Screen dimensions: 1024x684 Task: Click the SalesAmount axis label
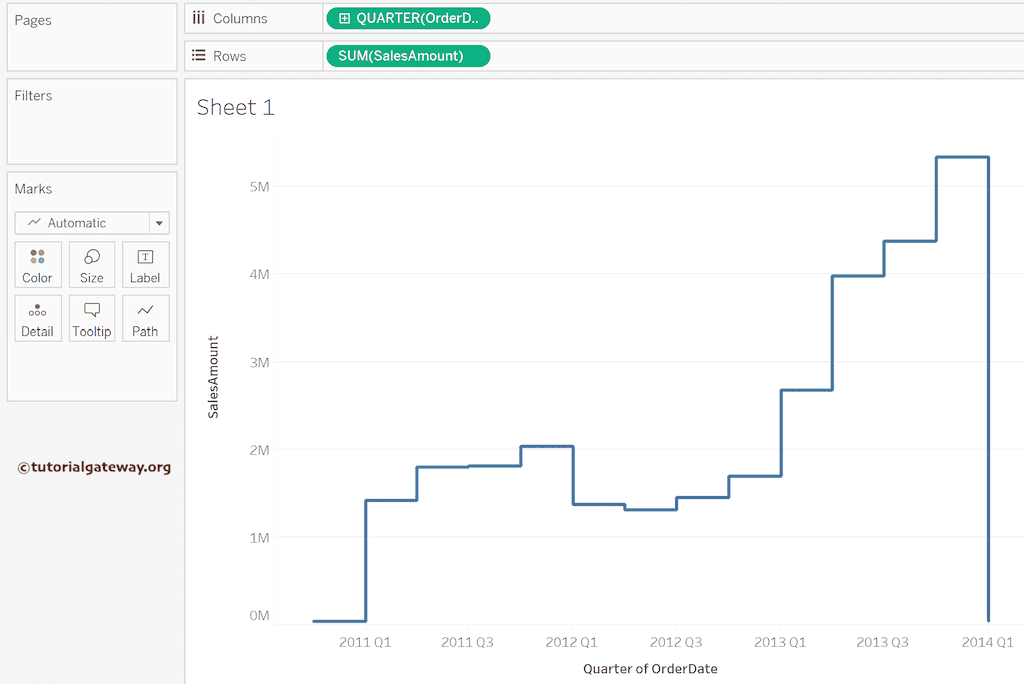point(213,377)
